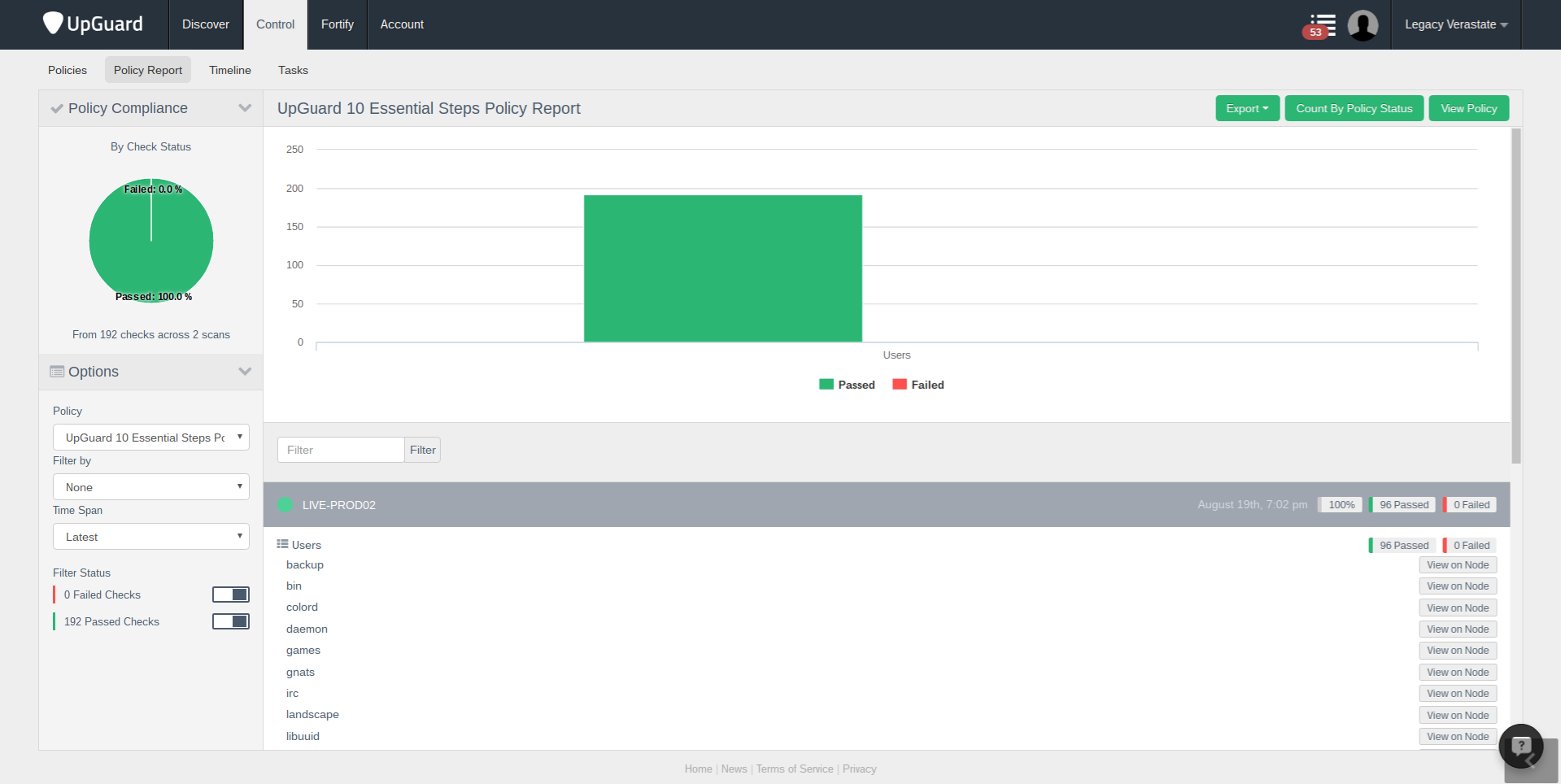Click 96 Passed badge in Users row
Viewport: 1561px width, 784px height.
(x=1403, y=546)
